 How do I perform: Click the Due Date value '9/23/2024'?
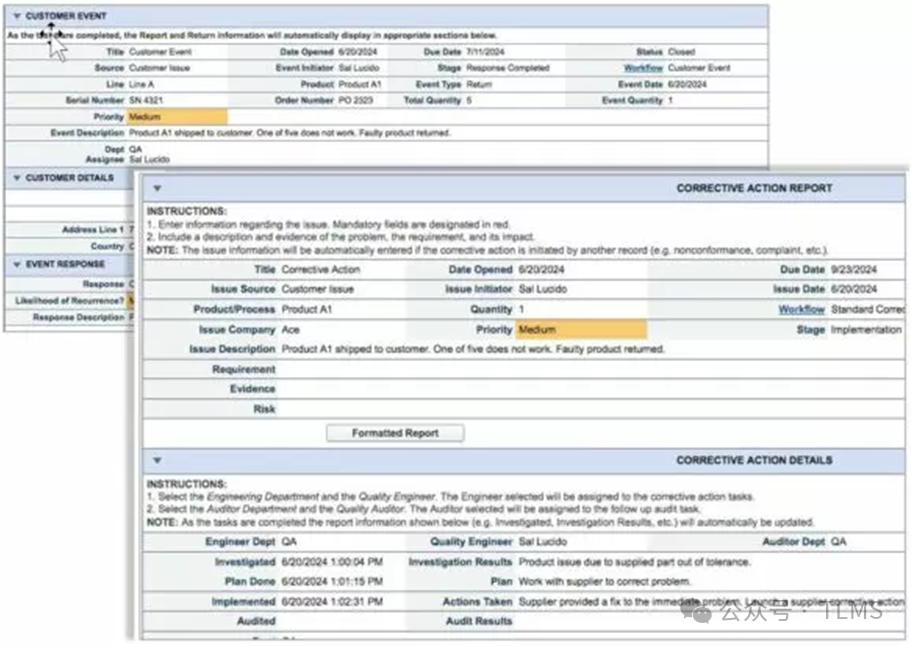pos(853,270)
